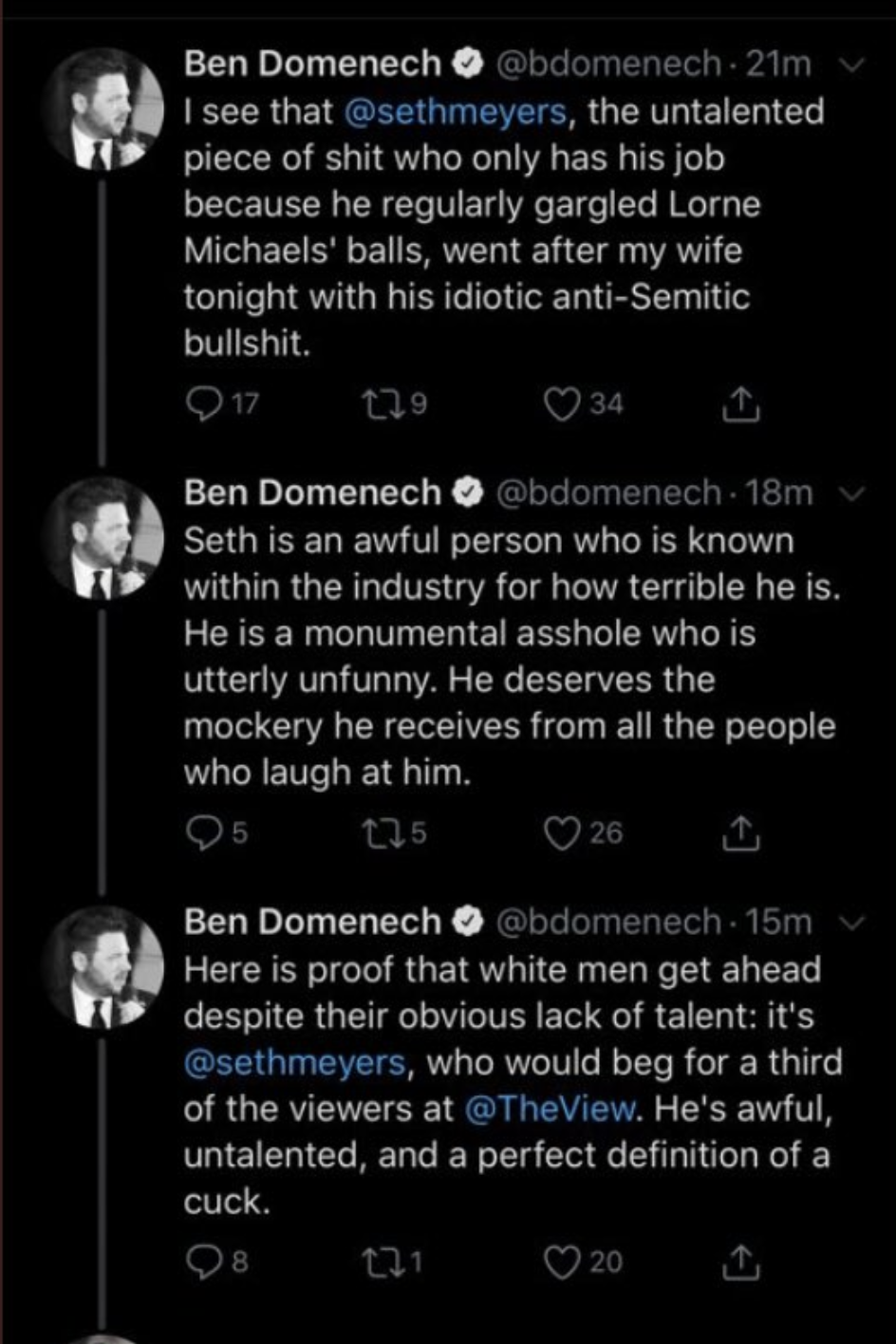Retweet the 15m tweet
Viewport: 896px width, 1344px height.
pyautogui.click(x=378, y=1260)
